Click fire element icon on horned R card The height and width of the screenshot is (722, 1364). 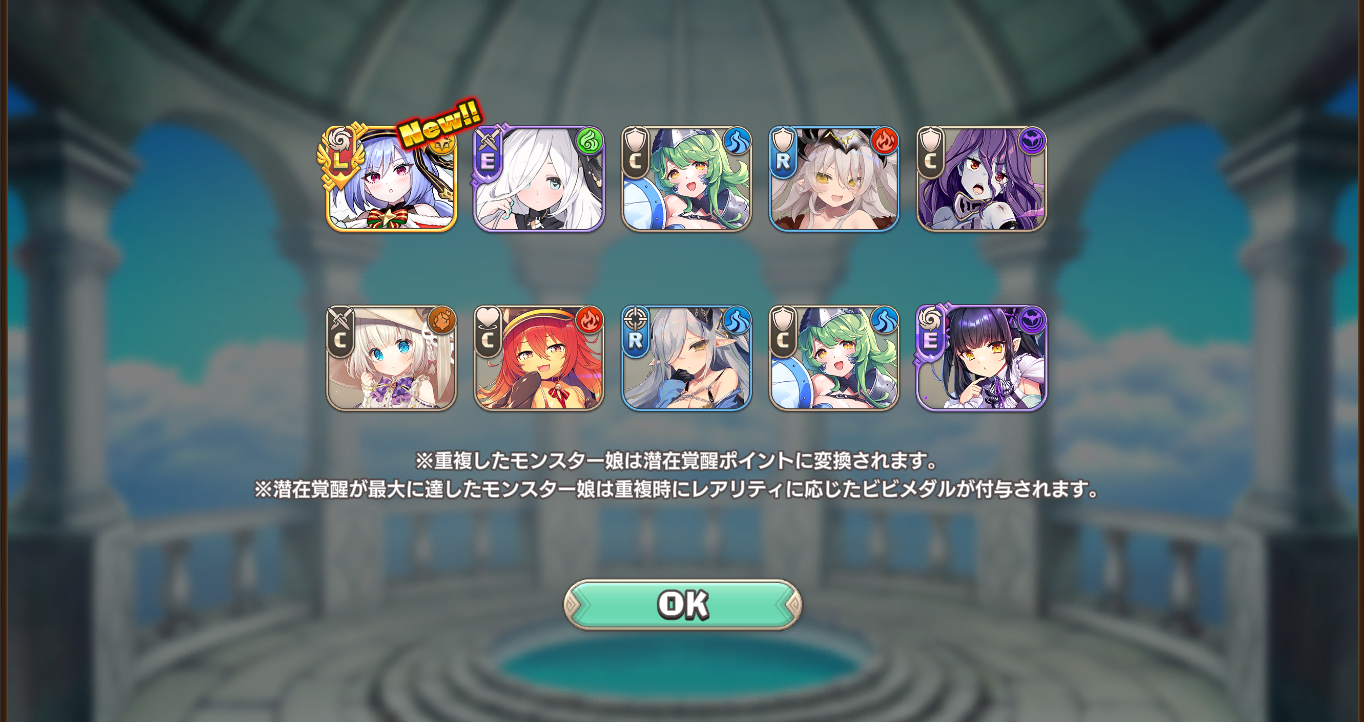click(x=884, y=140)
